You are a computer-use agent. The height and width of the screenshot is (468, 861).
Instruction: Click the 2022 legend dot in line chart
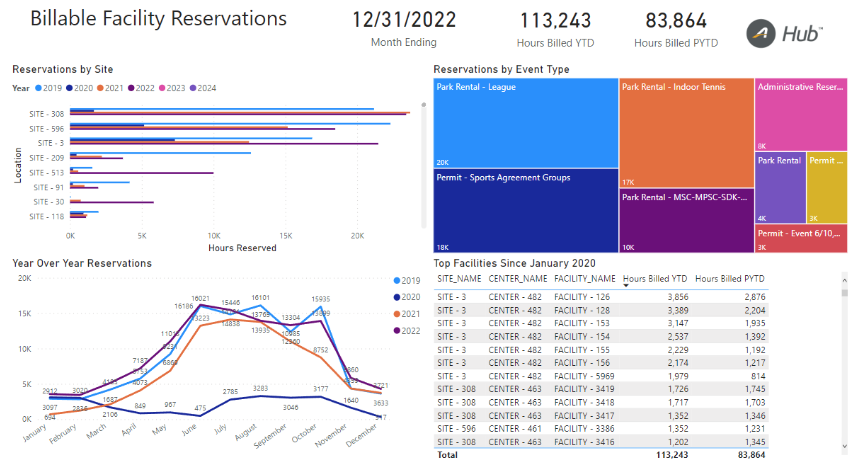coord(399,330)
